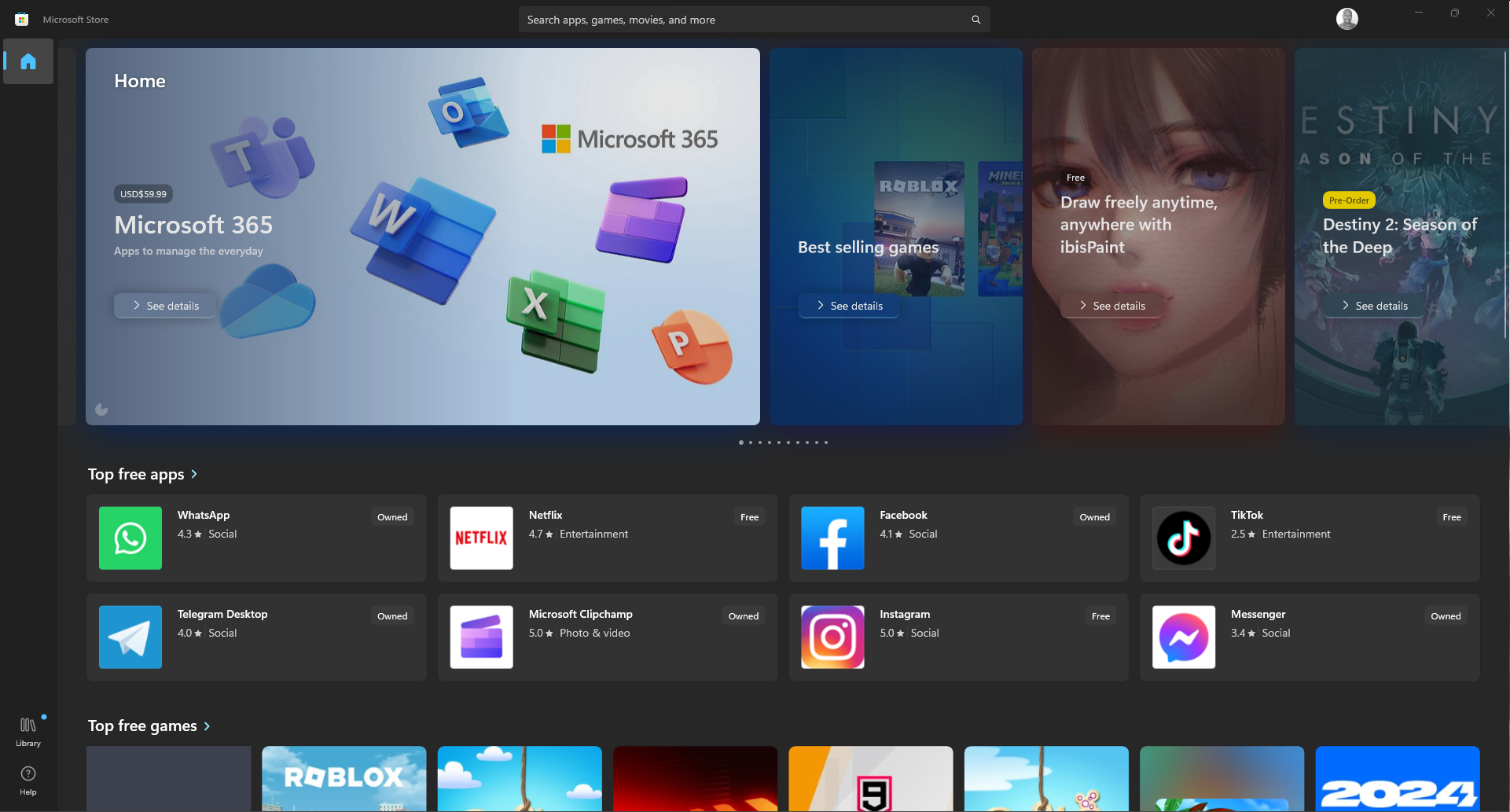Click the Microsoft Store logo icon

(22, 20)
